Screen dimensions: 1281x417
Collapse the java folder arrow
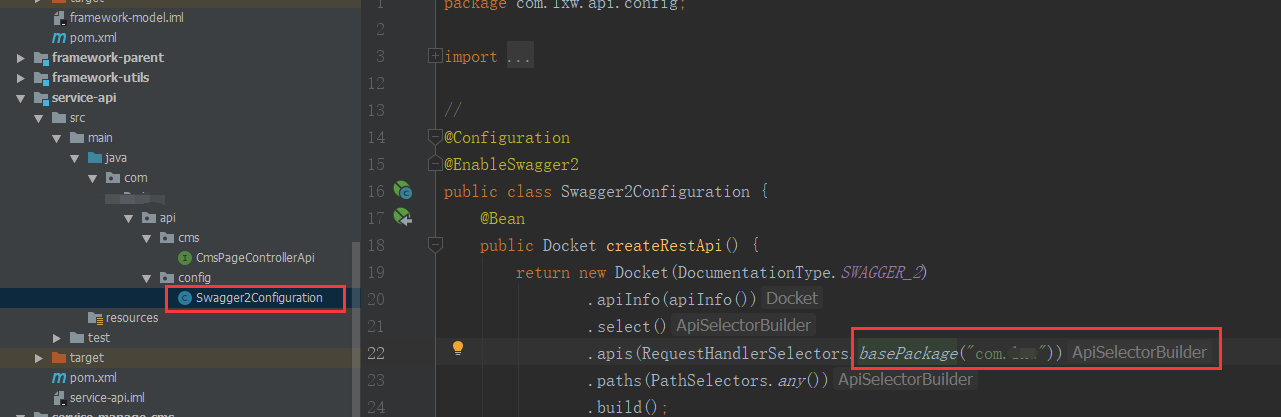pyautogui.click(x=75, y=157)
